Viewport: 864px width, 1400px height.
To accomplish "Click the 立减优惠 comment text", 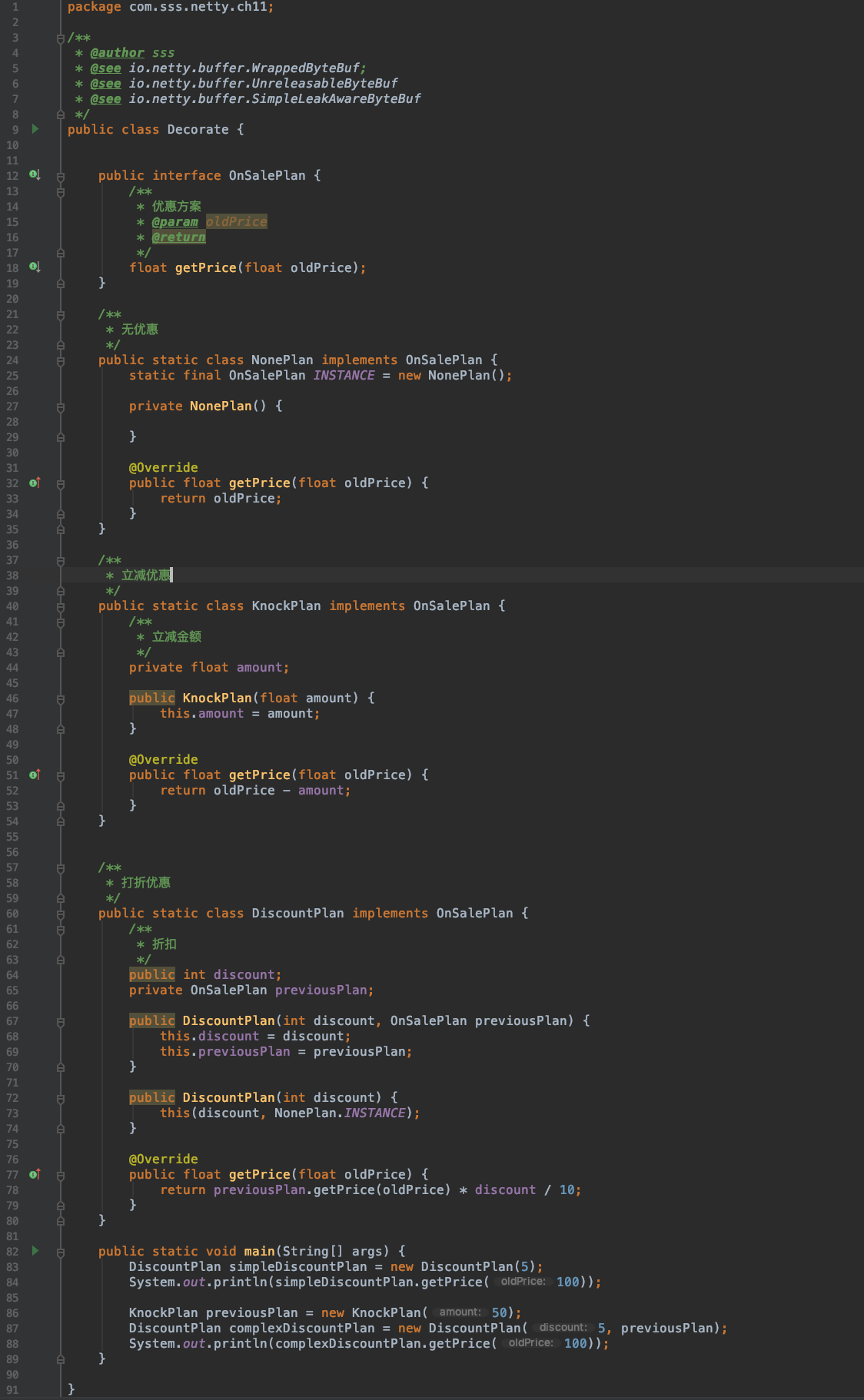I will tap(145, 575).
